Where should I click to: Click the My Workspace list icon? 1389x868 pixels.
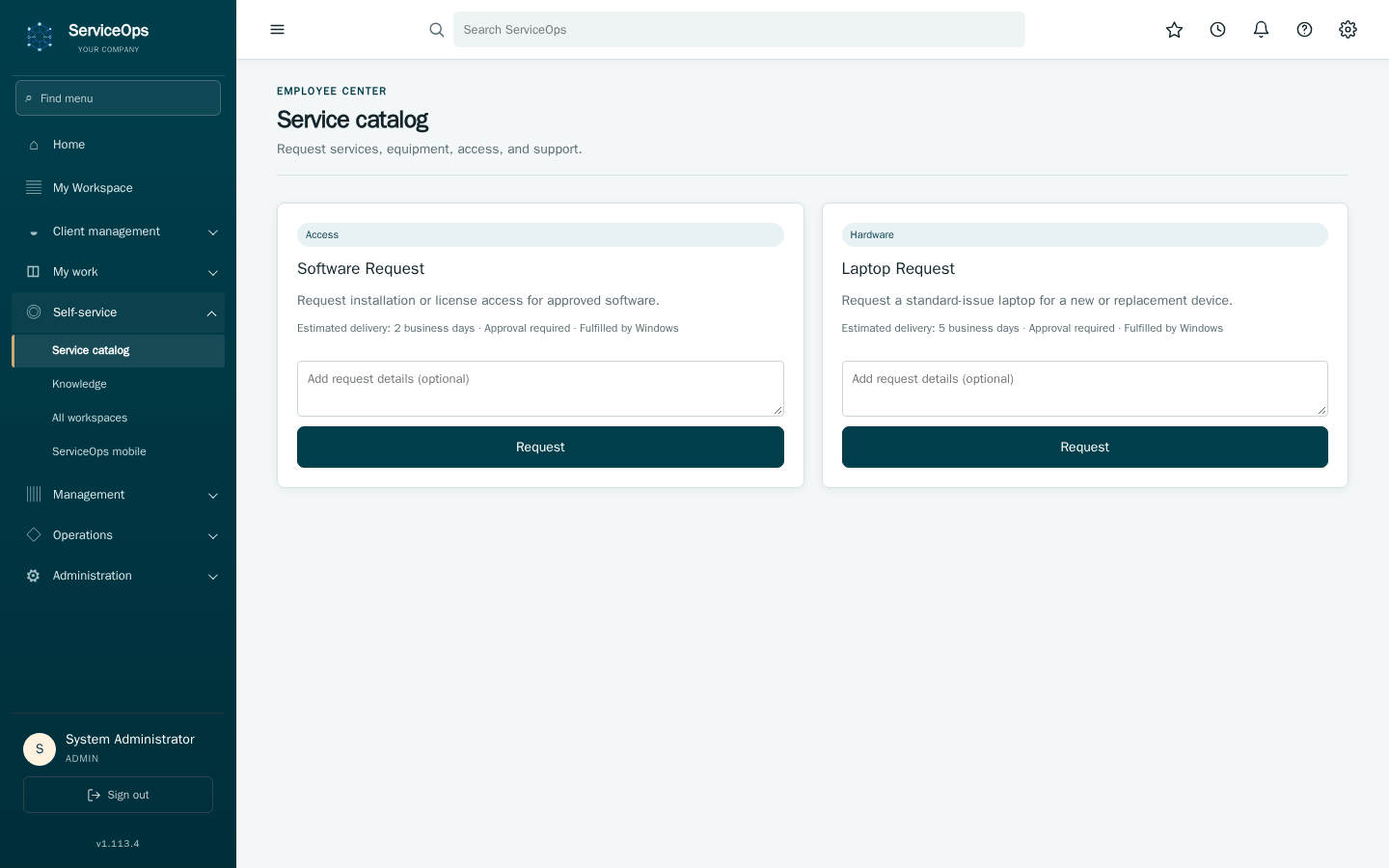click(x=34, y=187)
